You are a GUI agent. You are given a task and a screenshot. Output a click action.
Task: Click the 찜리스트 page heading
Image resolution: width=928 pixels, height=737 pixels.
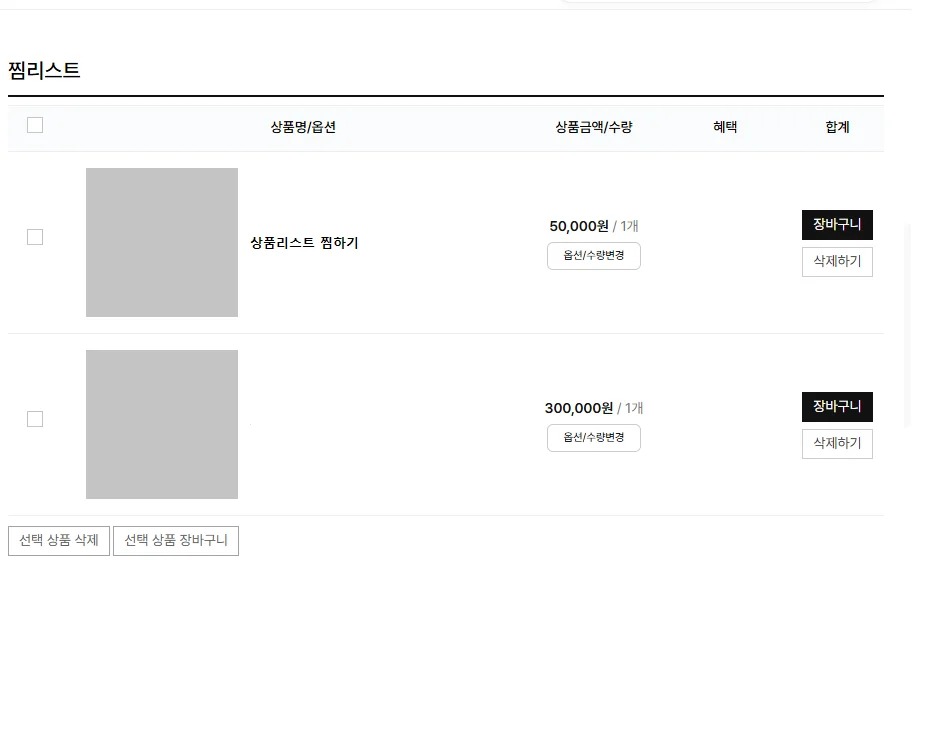(44, 70)
